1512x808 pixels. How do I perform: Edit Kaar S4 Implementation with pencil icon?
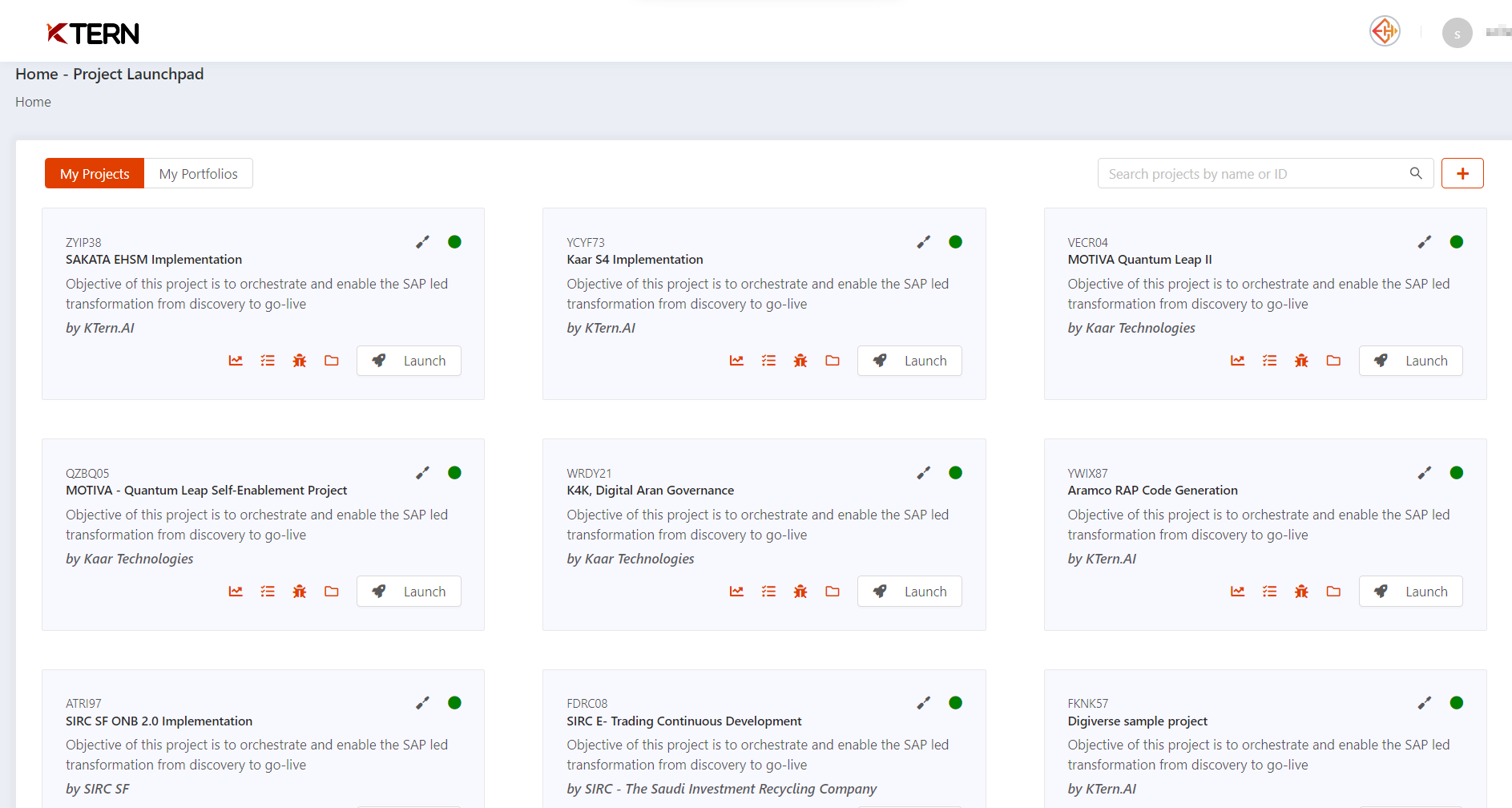(924, 242)
